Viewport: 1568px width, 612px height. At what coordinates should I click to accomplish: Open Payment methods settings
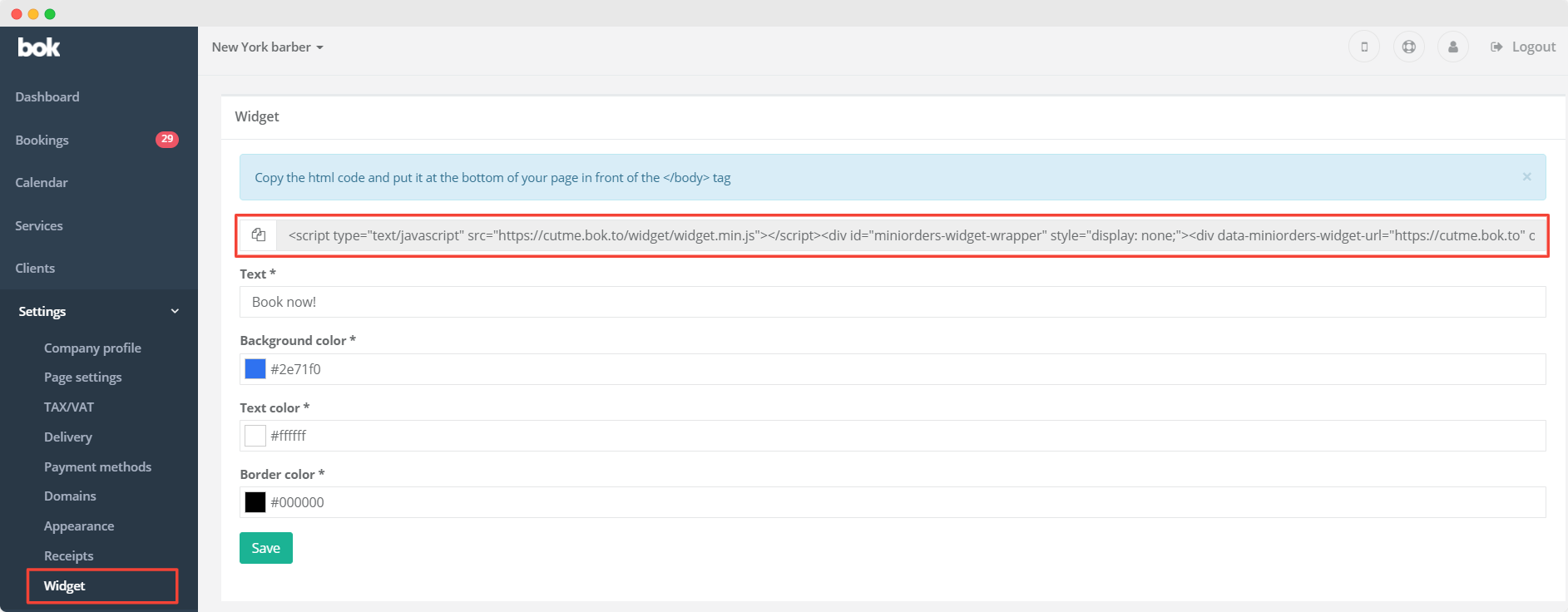pos(98,466)
